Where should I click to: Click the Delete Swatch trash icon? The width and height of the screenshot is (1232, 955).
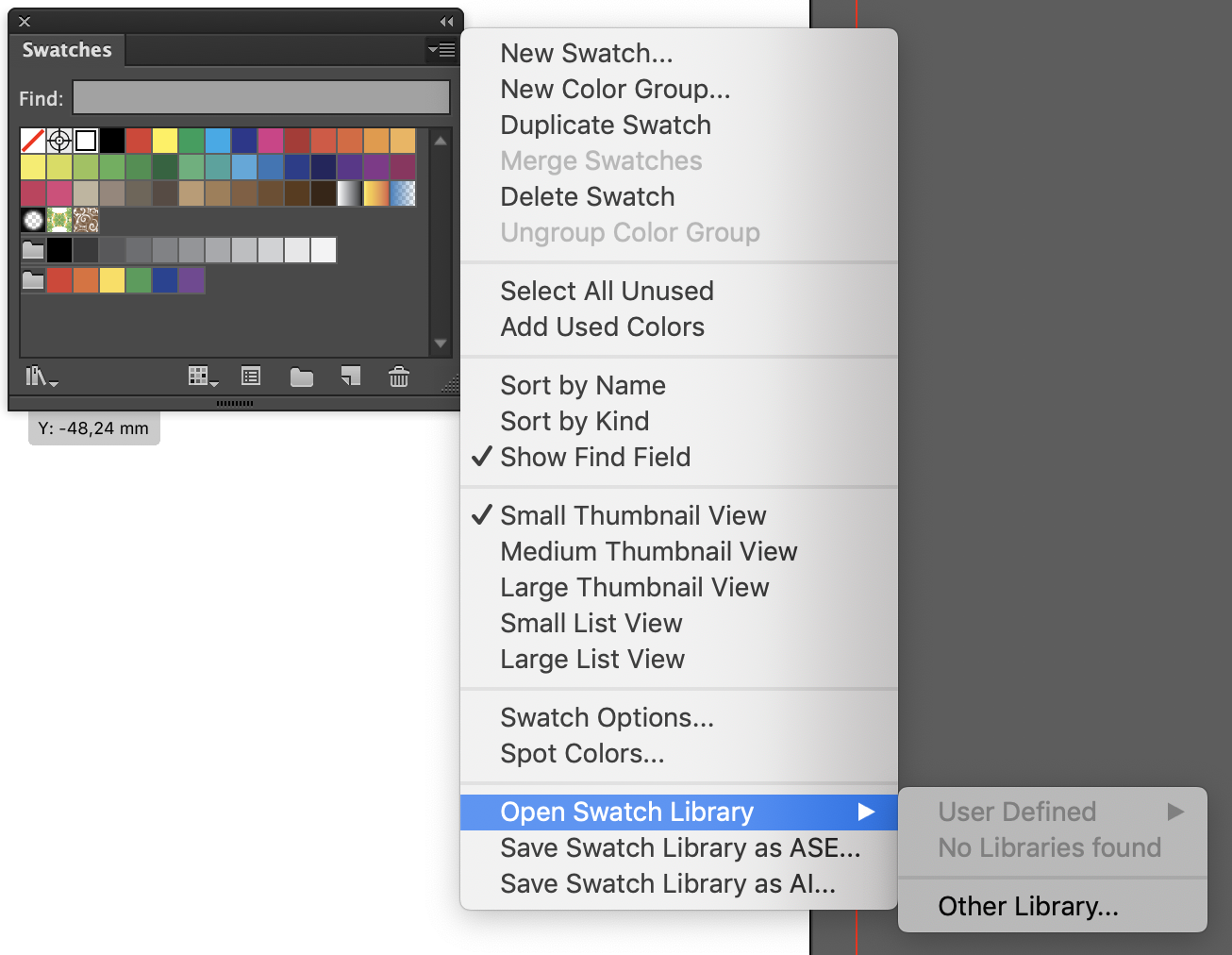pos(398,377)
